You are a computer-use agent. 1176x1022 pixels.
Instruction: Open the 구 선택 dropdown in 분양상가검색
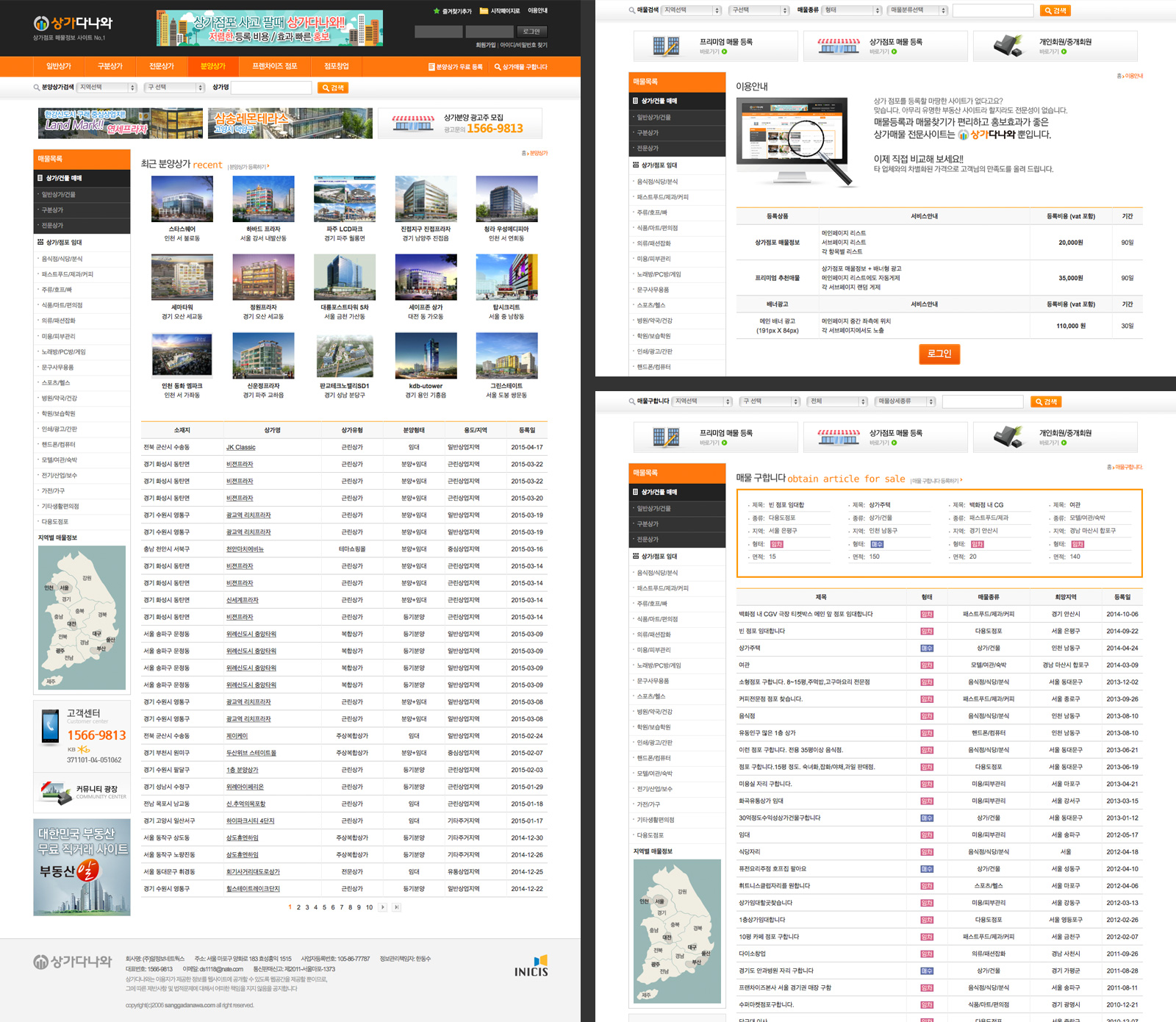point(175,87)
